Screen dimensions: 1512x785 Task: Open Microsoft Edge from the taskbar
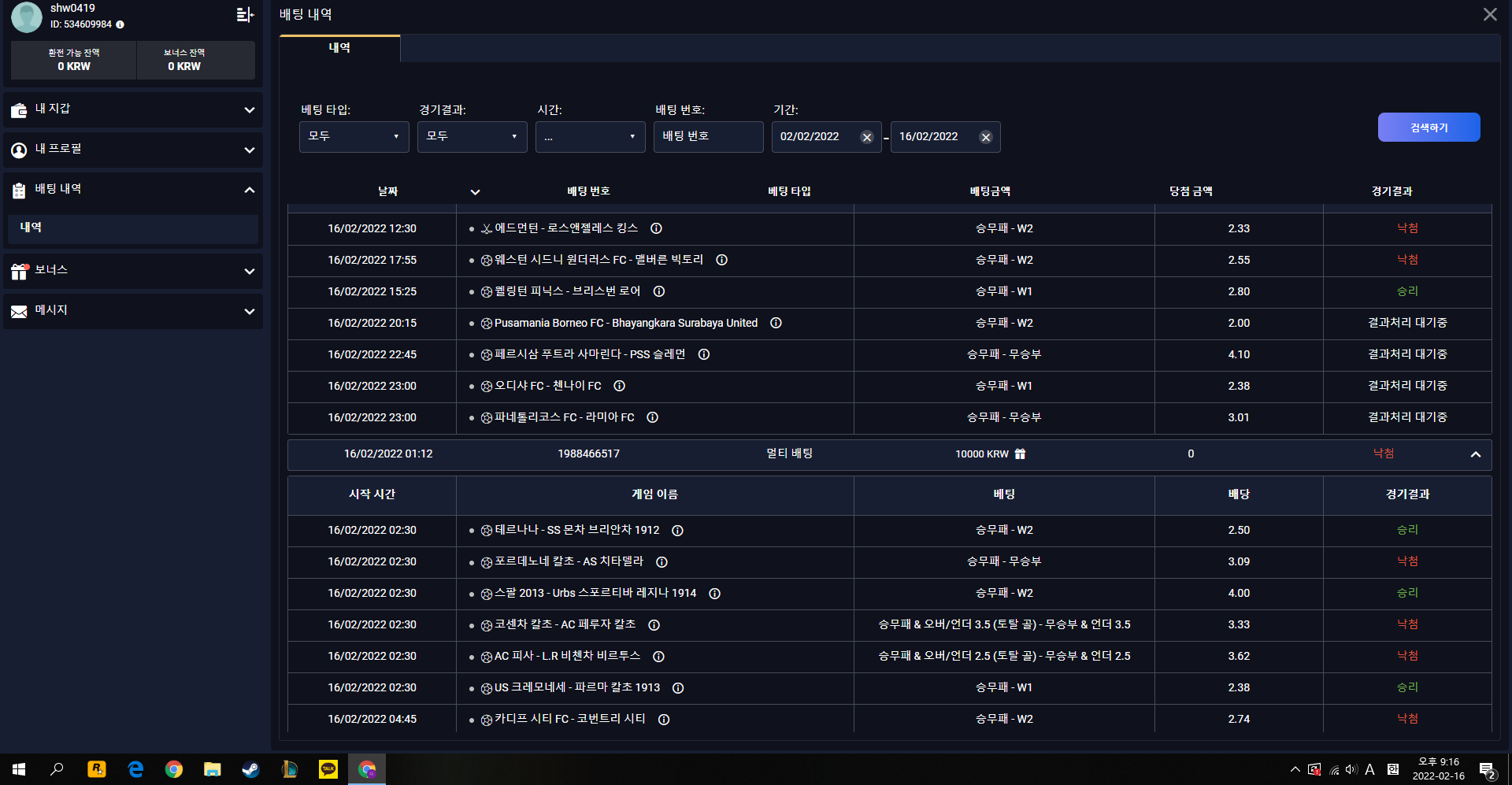click(x=135, y=769)
